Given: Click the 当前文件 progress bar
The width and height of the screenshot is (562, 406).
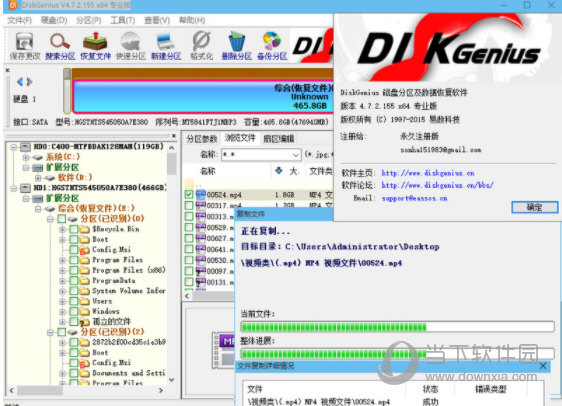Looking at the screenshot, I should (397, 326).
